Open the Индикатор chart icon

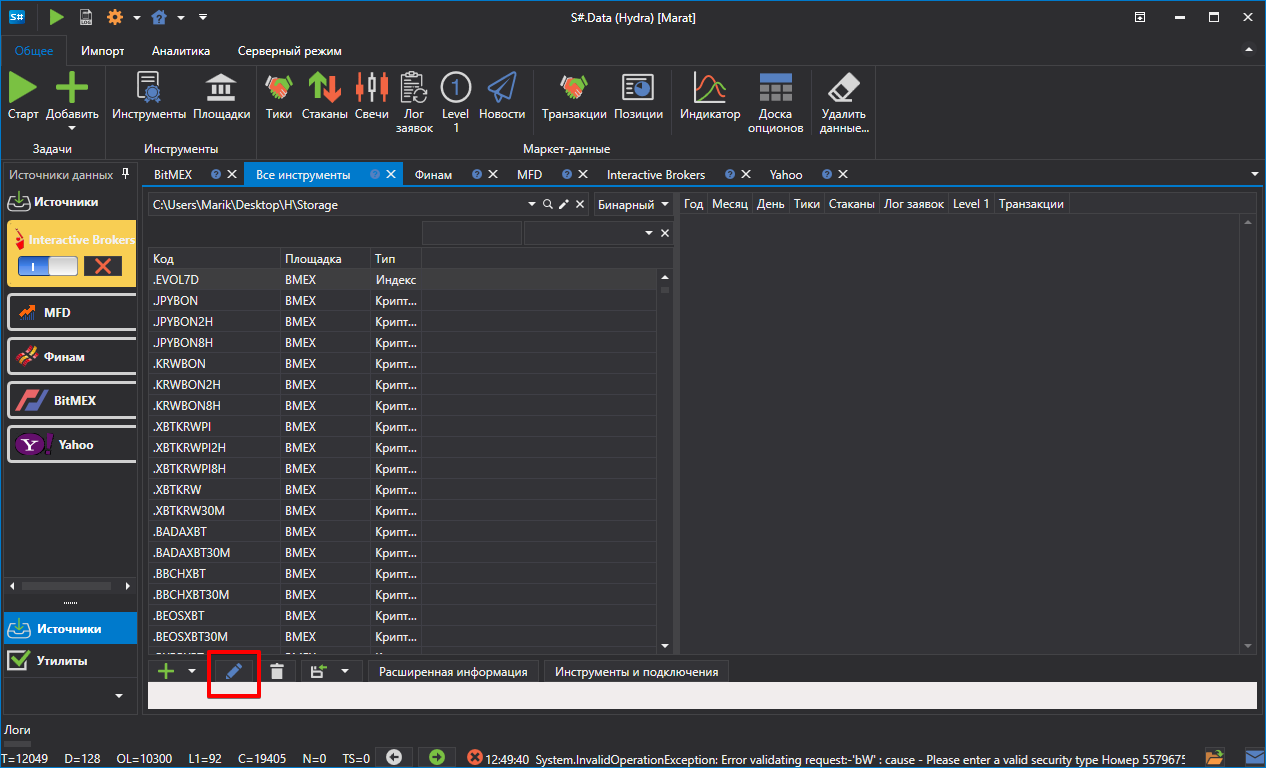pyautogui.click(x=710, y=87)
